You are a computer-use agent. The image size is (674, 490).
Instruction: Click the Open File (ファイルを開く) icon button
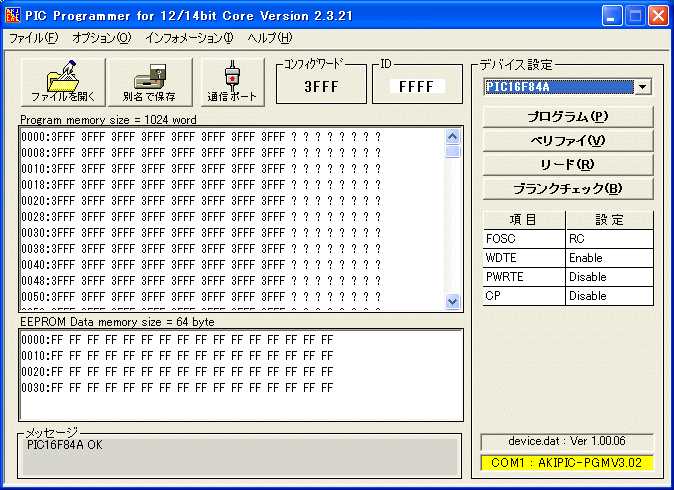coord(62,82)
